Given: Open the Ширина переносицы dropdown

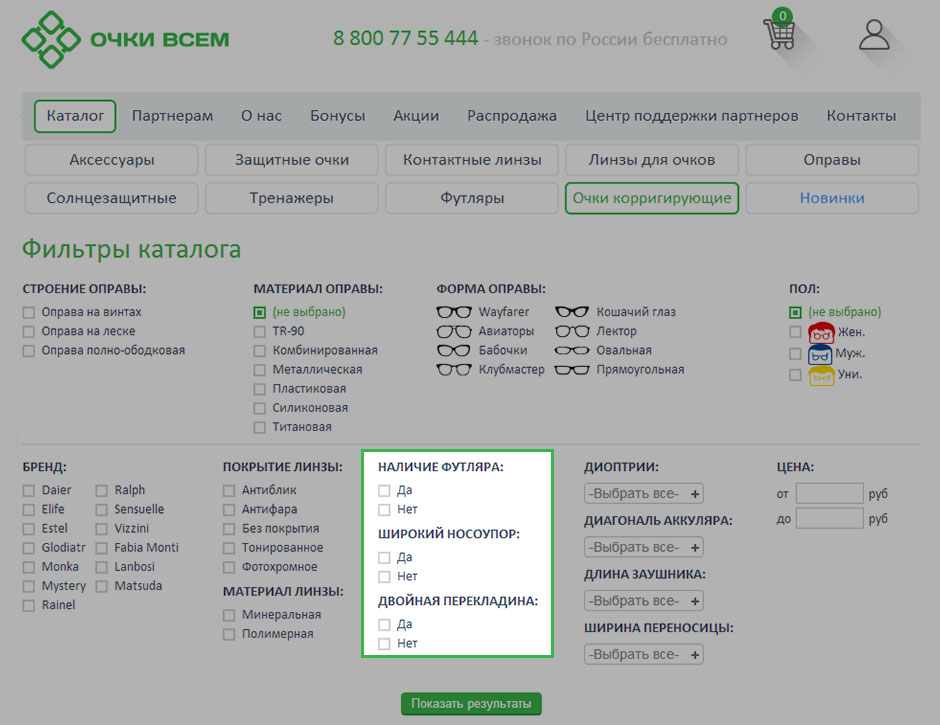Looking at the screenshot, I should pyautogui.click(x=643, y=655).
